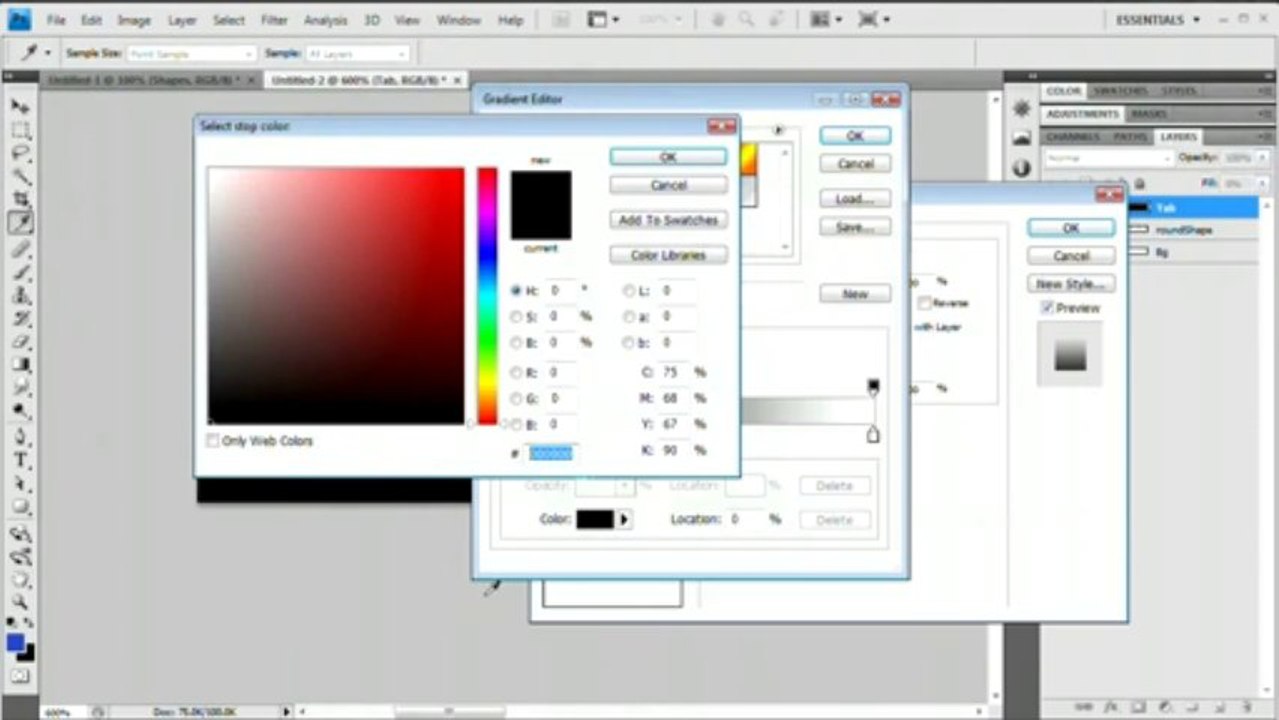The image size is (1279, 720).
Task: Open the layer blend mode dropdown
Action: 1108,158
